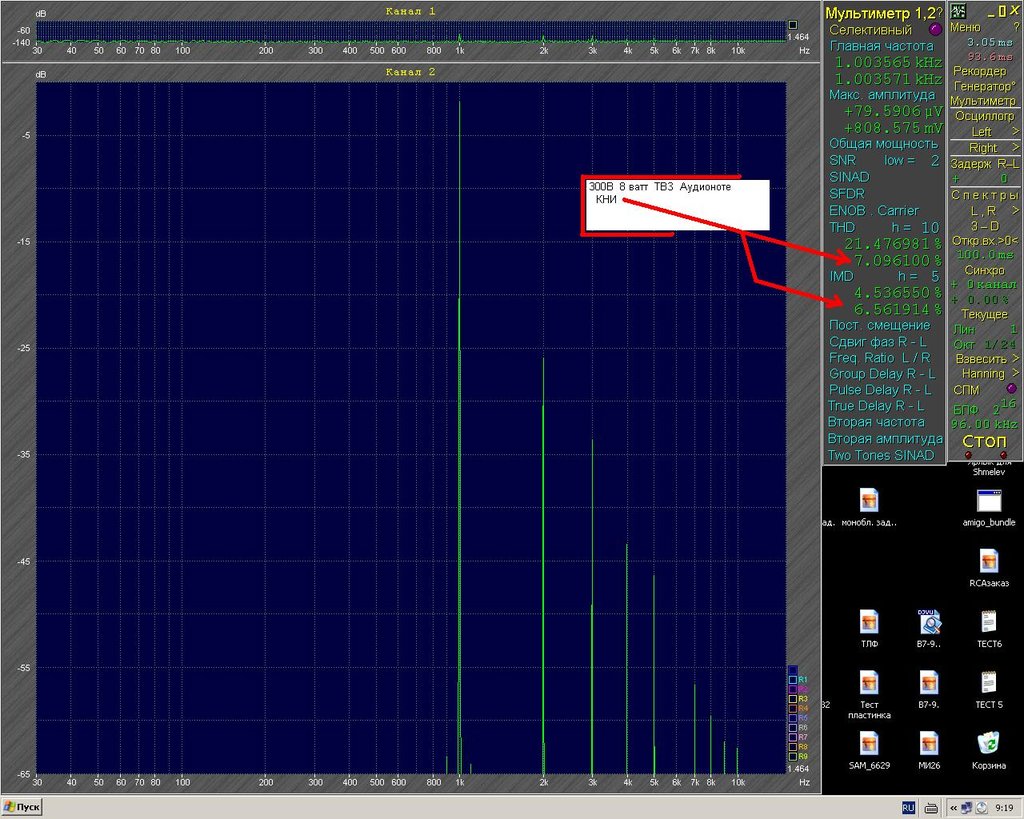
Task: Open the МИ26 desktop file icon
Action: (x=929, y=750)
